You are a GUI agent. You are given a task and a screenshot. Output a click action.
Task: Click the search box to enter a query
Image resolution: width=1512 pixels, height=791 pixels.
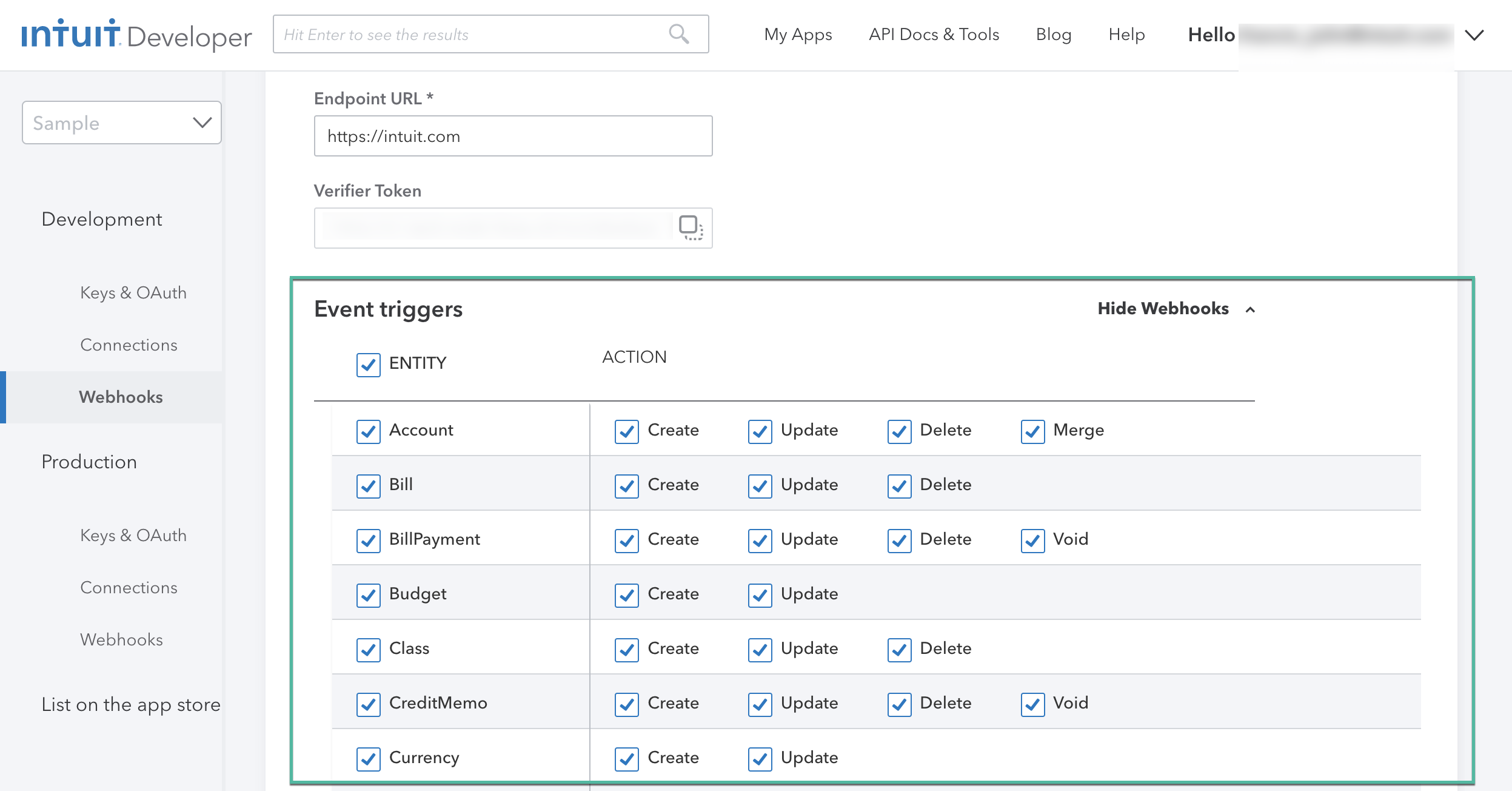pos(473,35)
